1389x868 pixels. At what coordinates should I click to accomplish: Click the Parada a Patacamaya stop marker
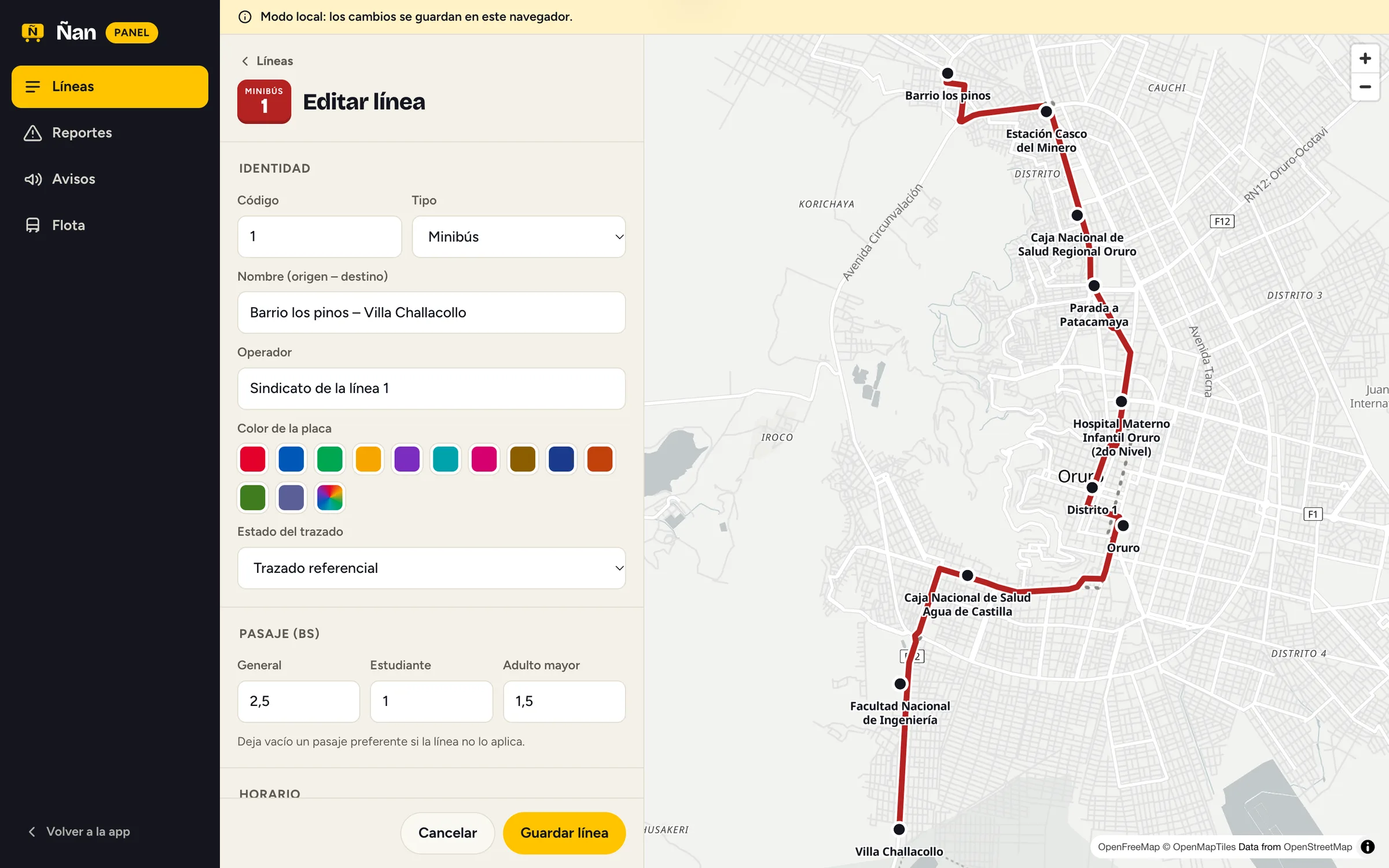[x=1094, y=286]
